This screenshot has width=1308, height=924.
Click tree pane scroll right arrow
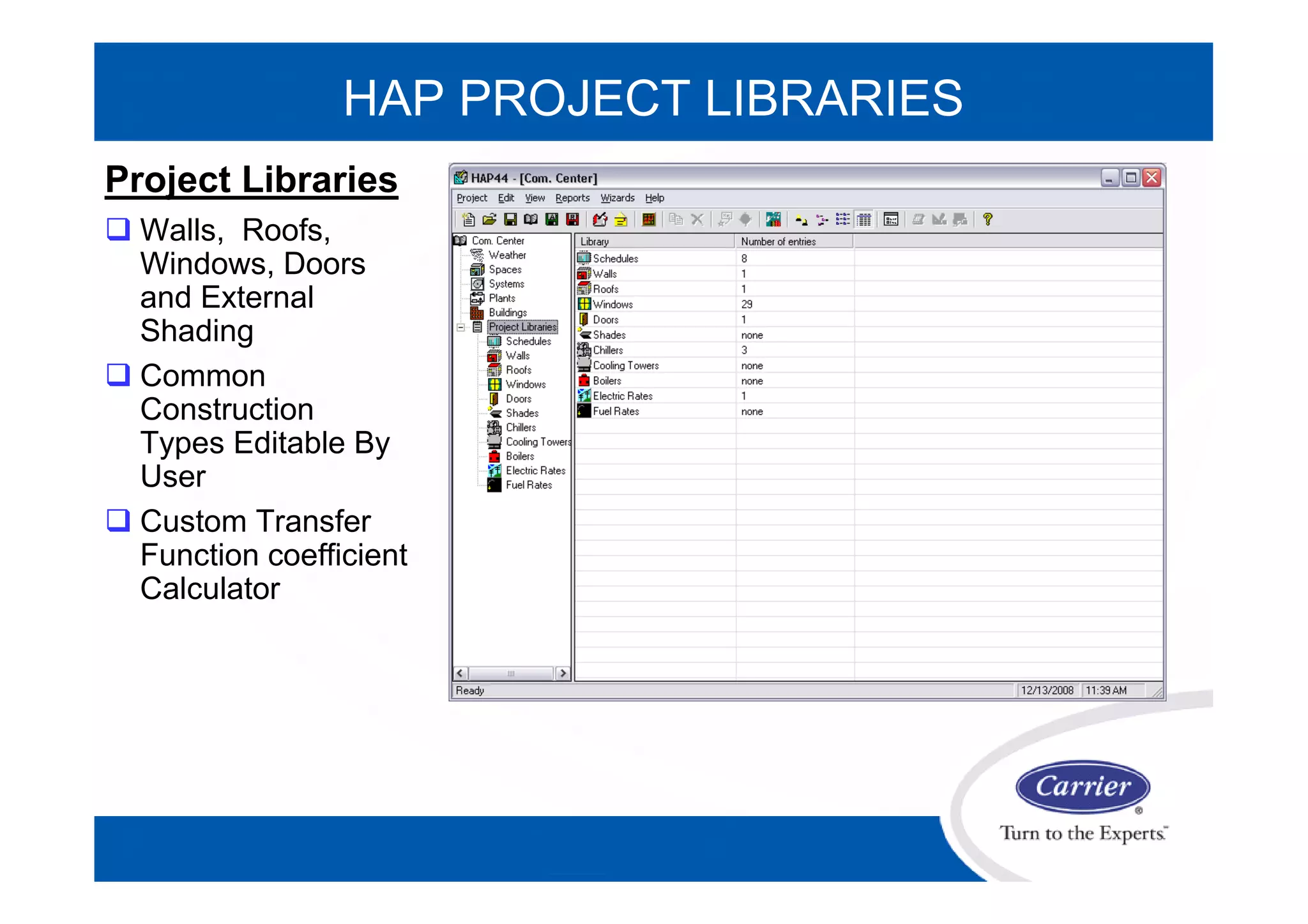tap(563, 673)
